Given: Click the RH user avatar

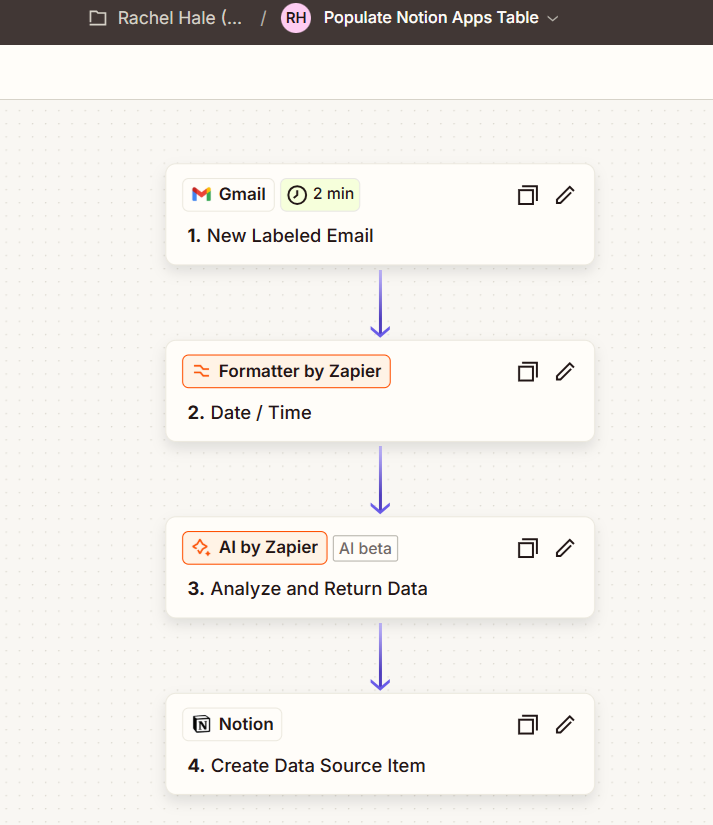Looking at the screenshot, I should [296, 18].
